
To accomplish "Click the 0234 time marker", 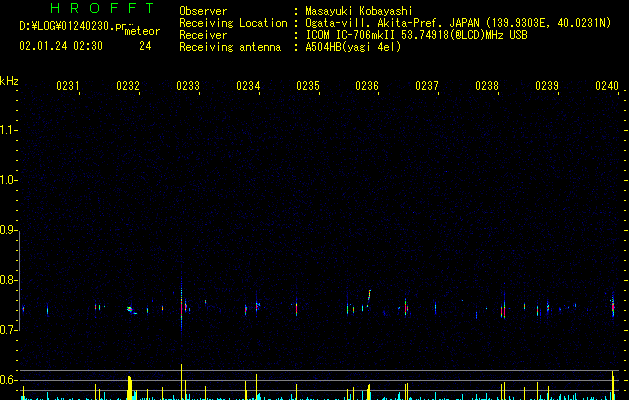I will [x=248, y=85].
